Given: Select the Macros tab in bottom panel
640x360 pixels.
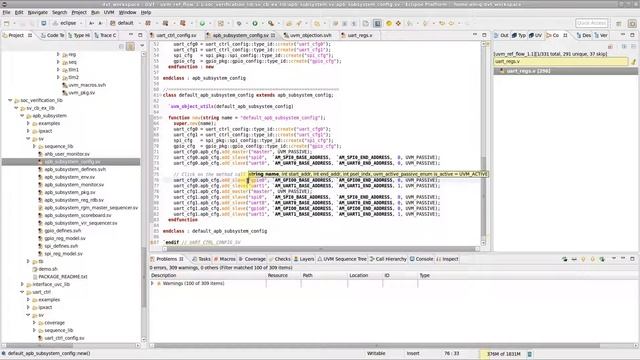Looking at the screenshot, I should [225, 259].
